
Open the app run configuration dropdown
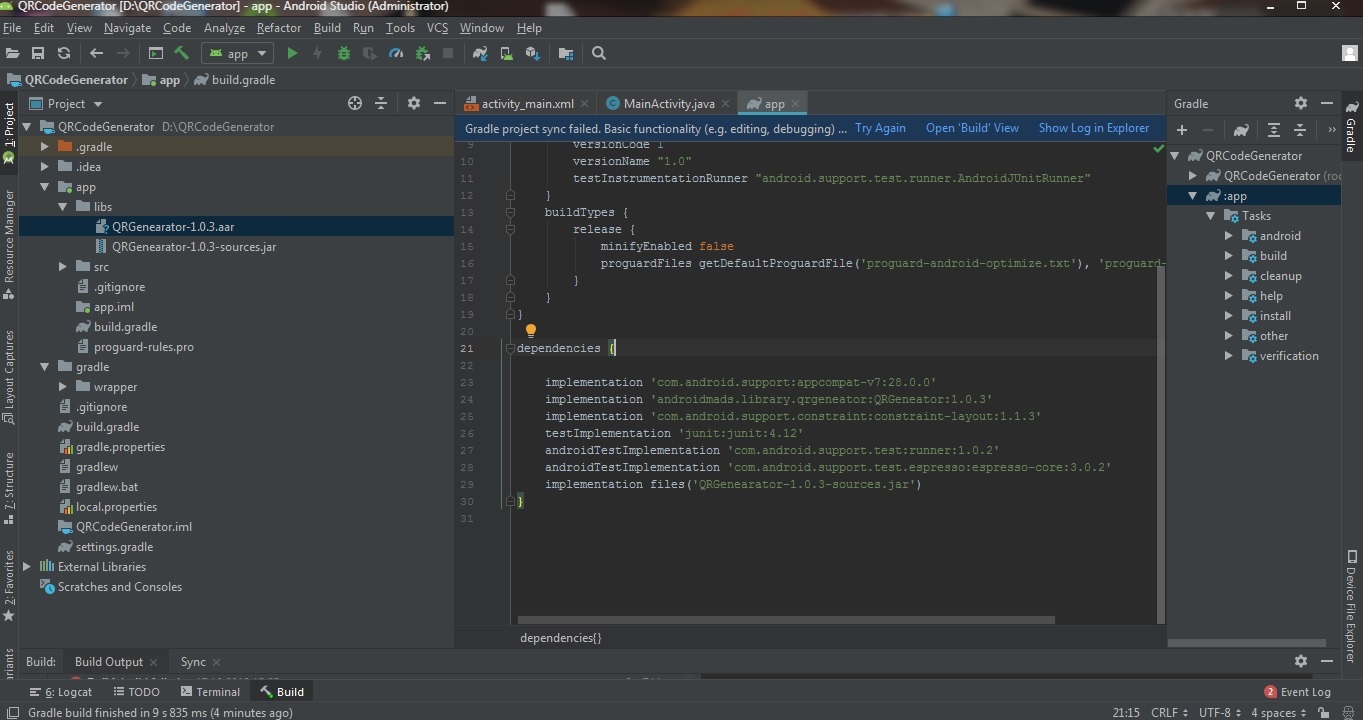[237, 53]
